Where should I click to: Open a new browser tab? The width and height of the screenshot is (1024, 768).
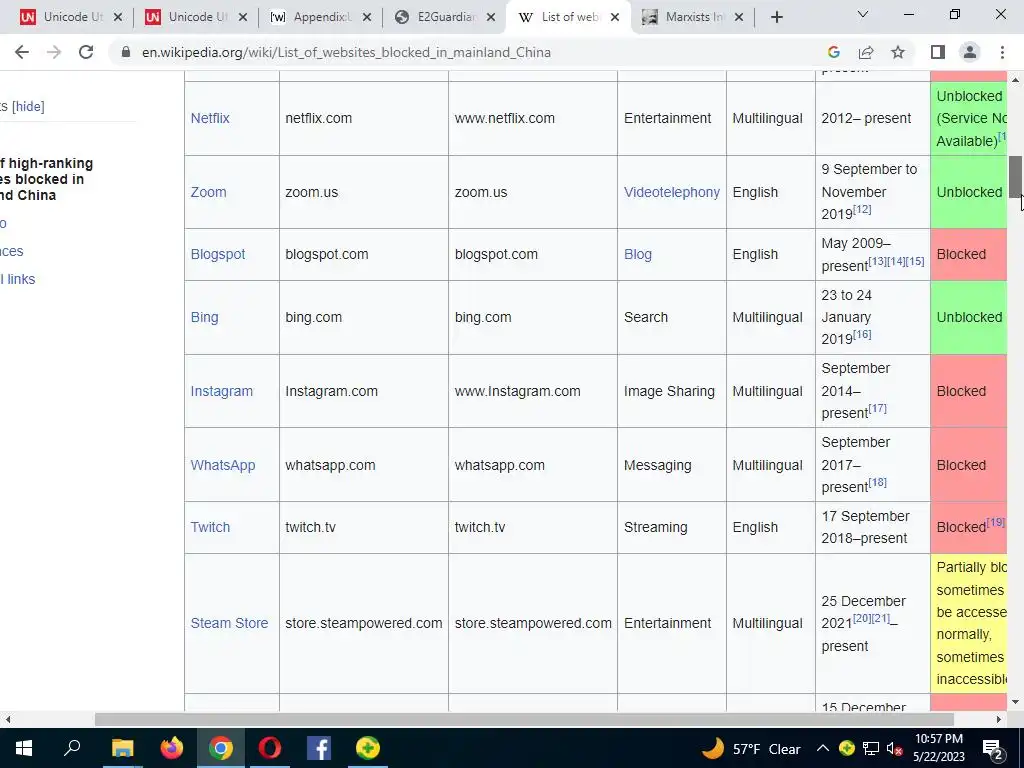point(776,18)
